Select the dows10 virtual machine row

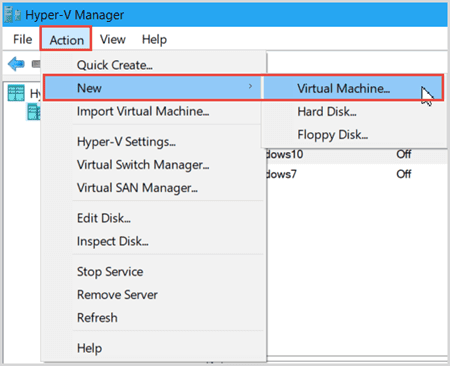click(357, 154)
